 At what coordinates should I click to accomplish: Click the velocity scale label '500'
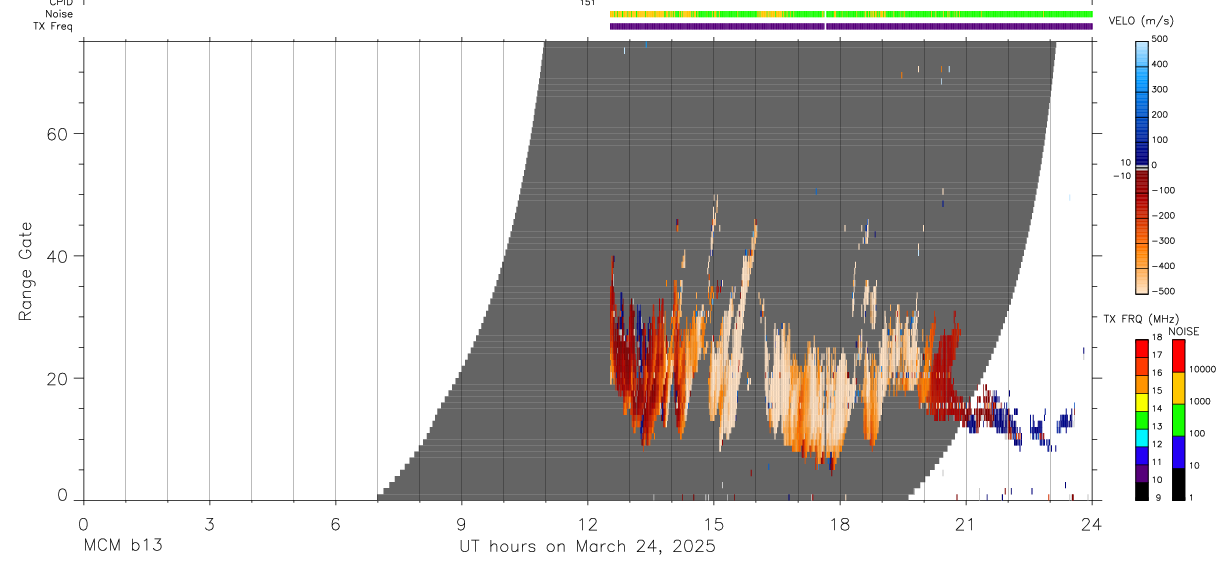point(1160,39)
